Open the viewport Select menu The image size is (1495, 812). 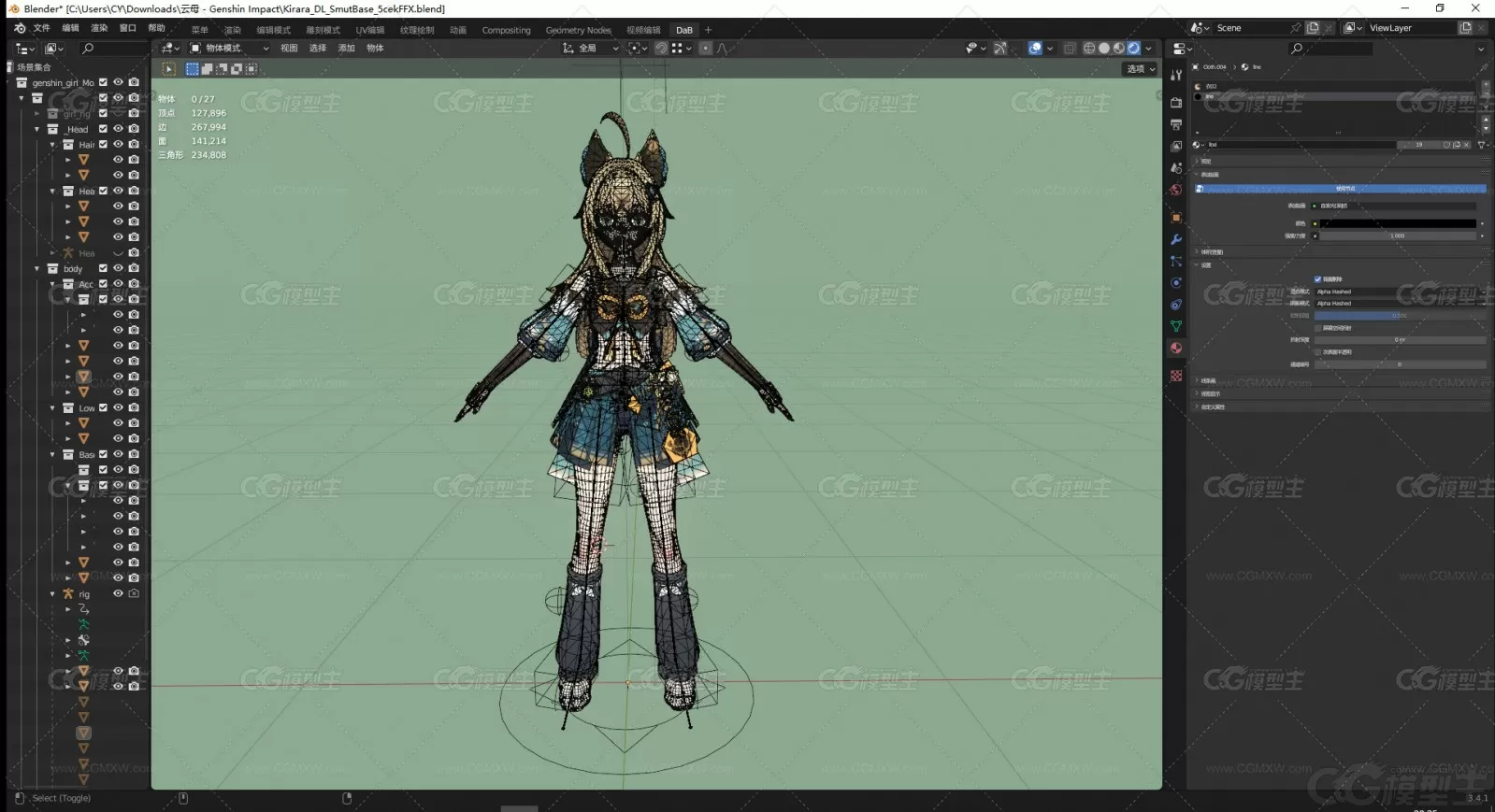[x=318, y=48]
